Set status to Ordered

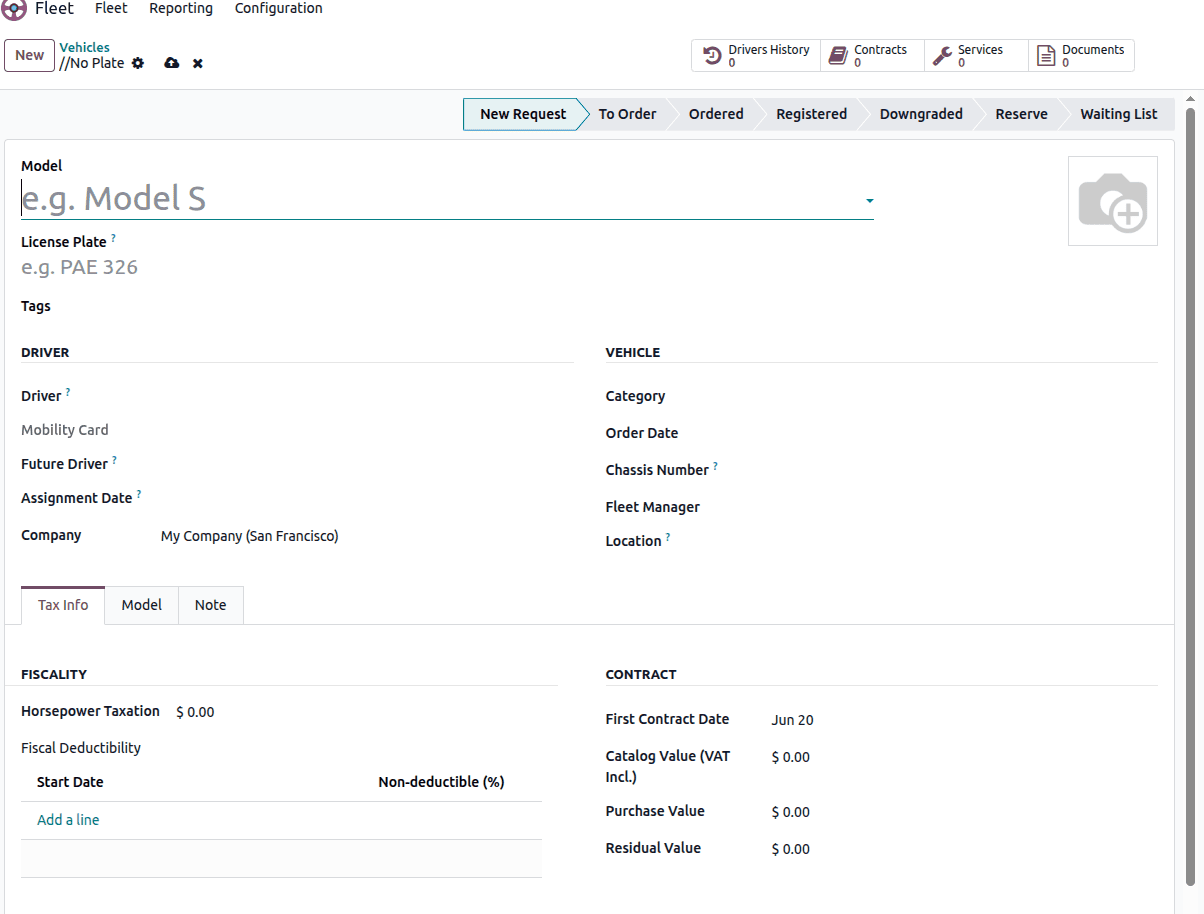coord(716,114)
